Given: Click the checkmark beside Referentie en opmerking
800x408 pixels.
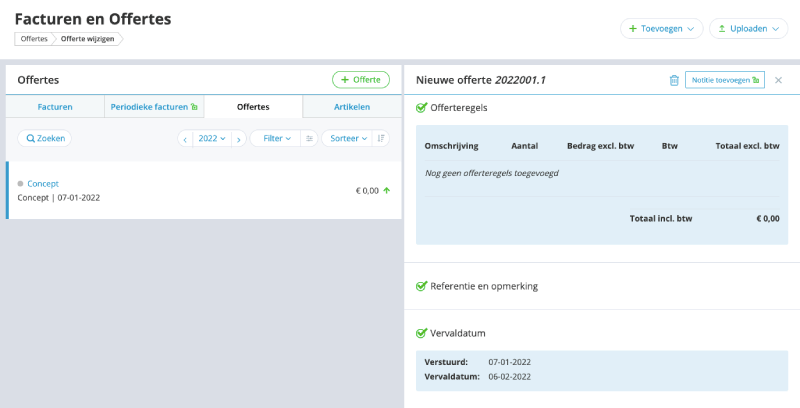Looking at the screenshot, I should pyautogui.click(x=421, y=286).
